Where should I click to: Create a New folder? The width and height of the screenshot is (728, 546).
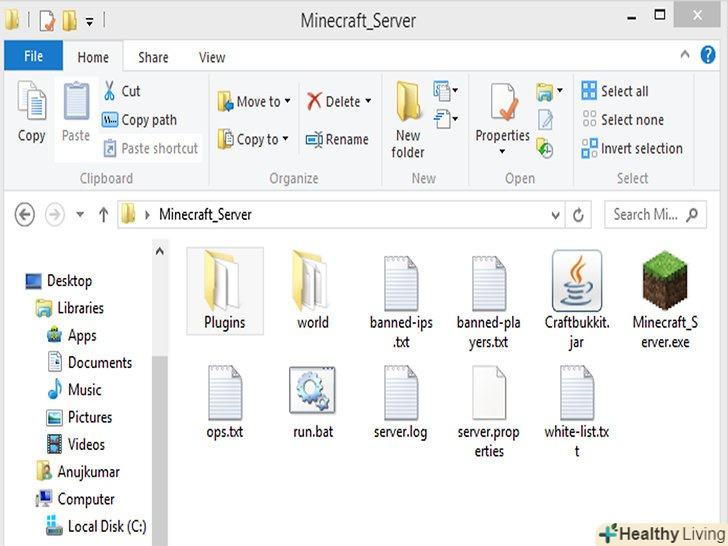[408, 120]
